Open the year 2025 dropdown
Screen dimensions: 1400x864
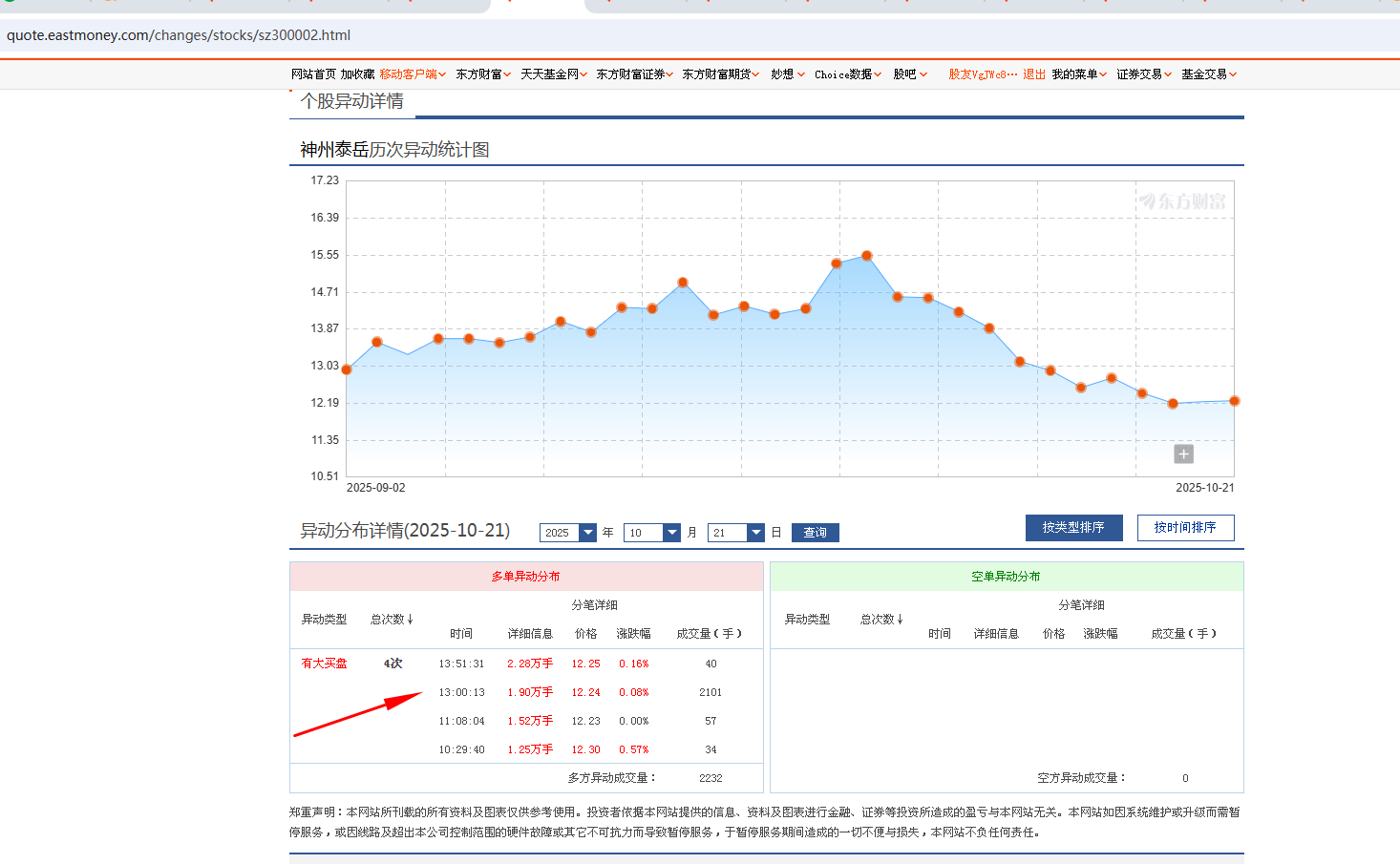[x=568, y=533]
